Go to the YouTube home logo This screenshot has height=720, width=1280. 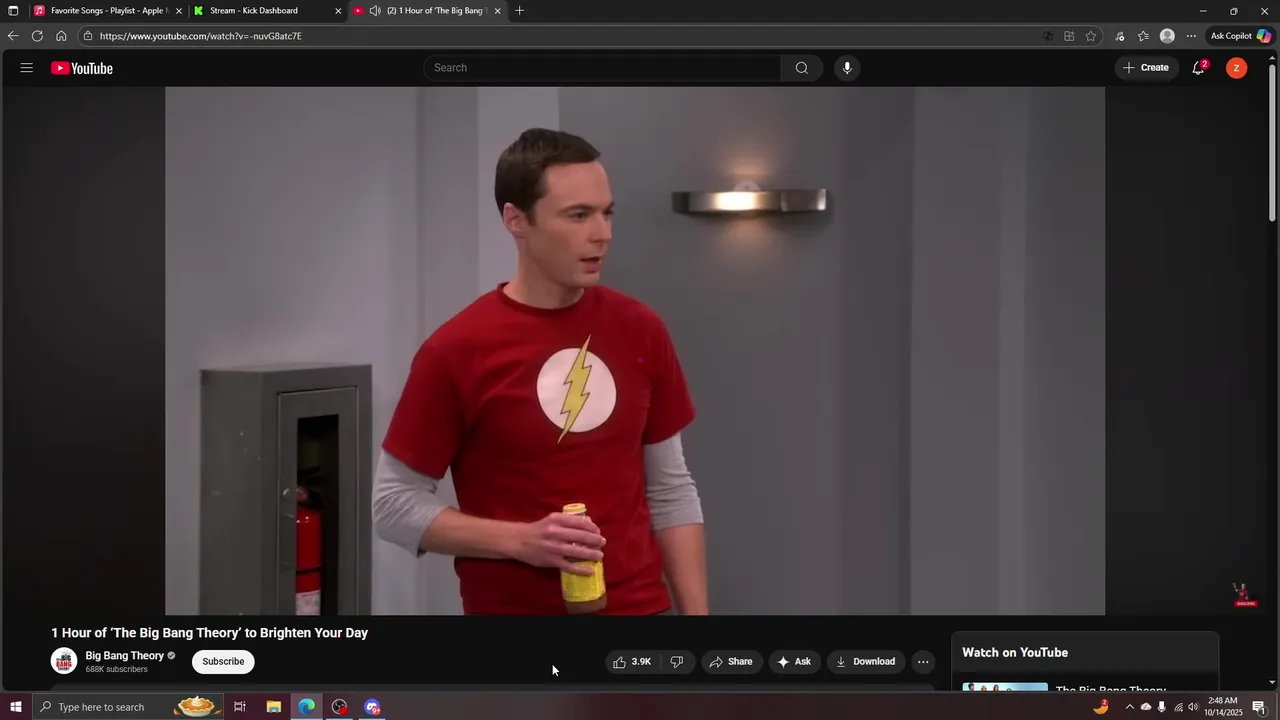tap(82, 68)
